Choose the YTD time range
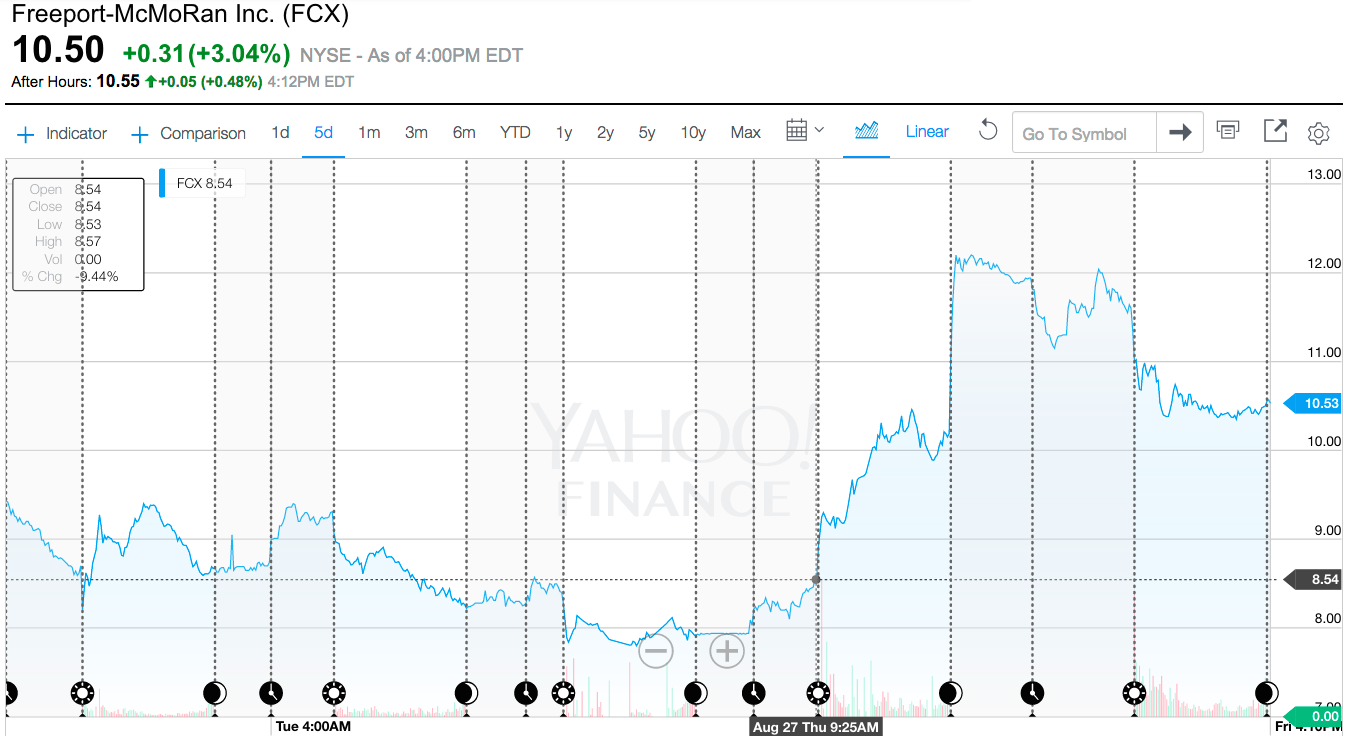The height and width of the screenshot is (744, 1359). (515, 132)
